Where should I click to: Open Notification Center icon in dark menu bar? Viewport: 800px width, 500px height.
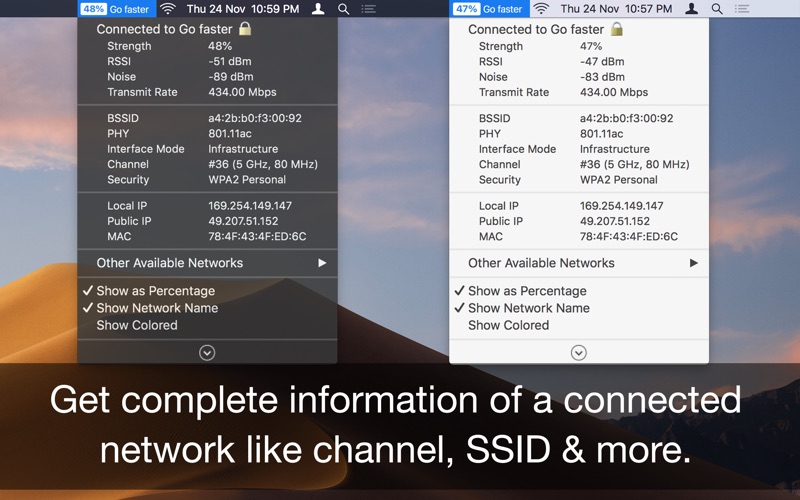coord(369,9)
